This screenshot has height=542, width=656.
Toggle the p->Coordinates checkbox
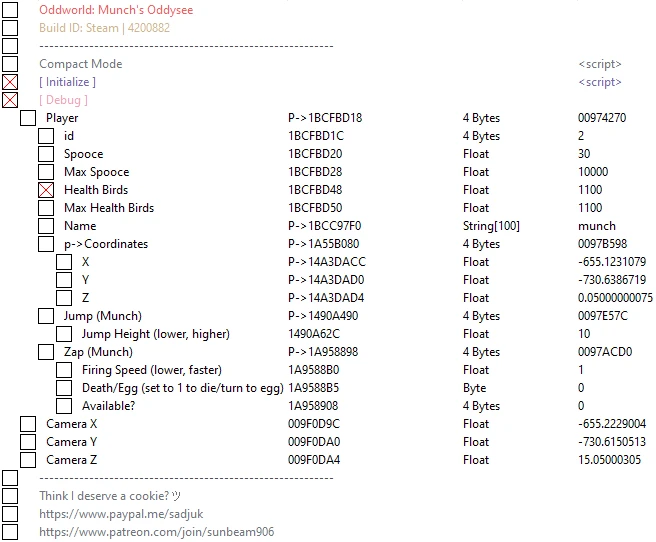[46, 244]
